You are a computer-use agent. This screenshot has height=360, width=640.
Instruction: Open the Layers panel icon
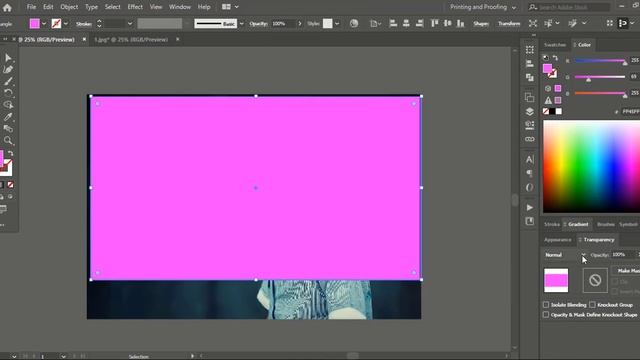coord(530,111)
